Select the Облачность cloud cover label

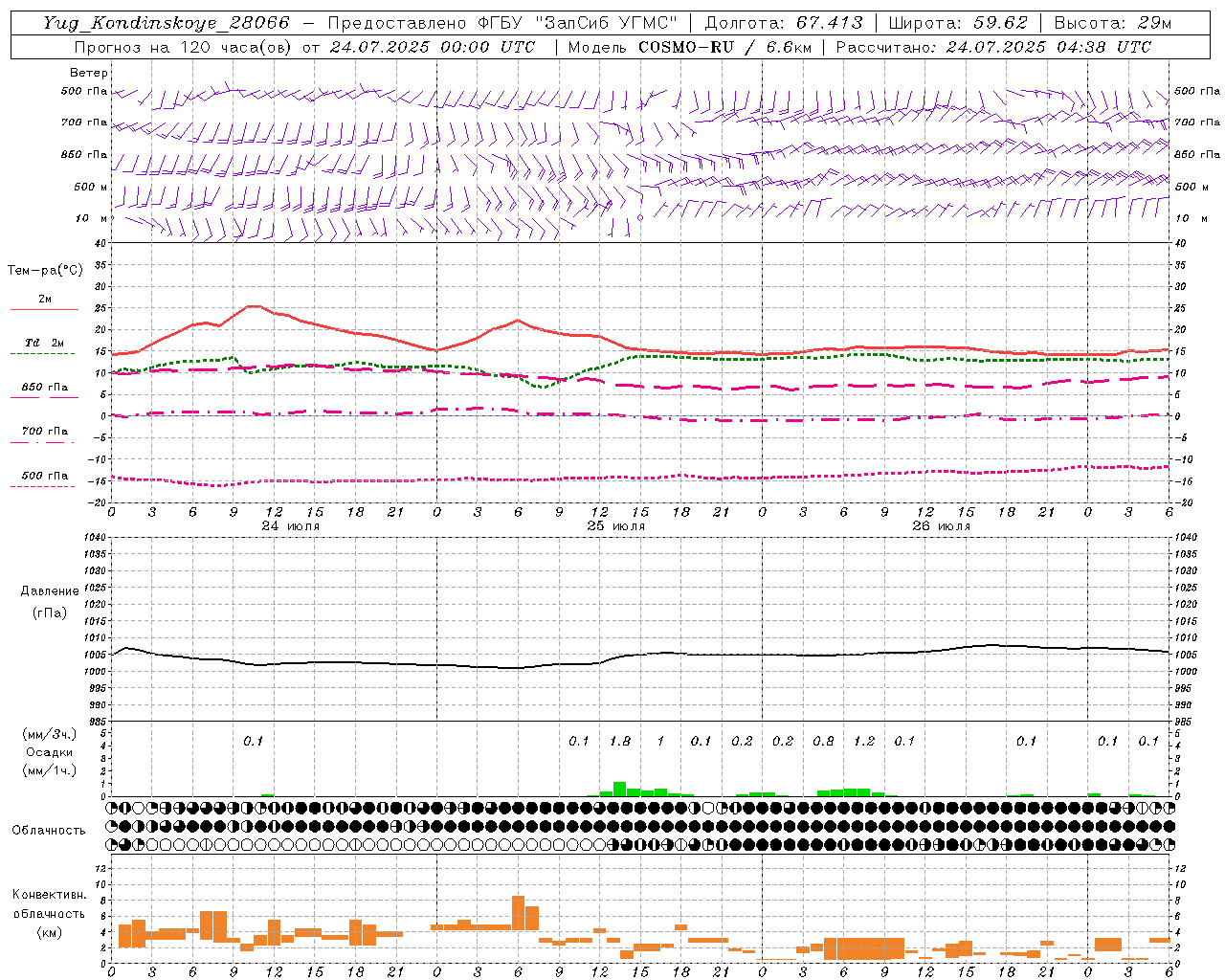[49, 831]
